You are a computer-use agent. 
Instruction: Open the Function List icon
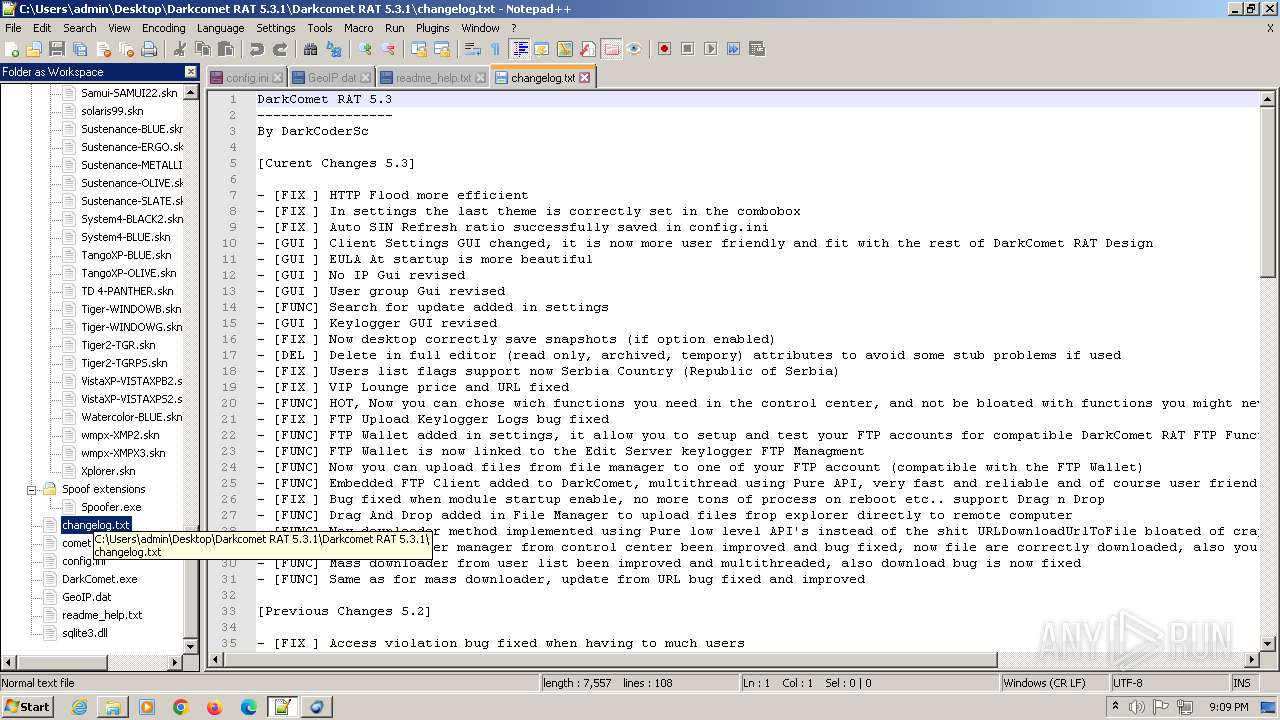point(588,49)
